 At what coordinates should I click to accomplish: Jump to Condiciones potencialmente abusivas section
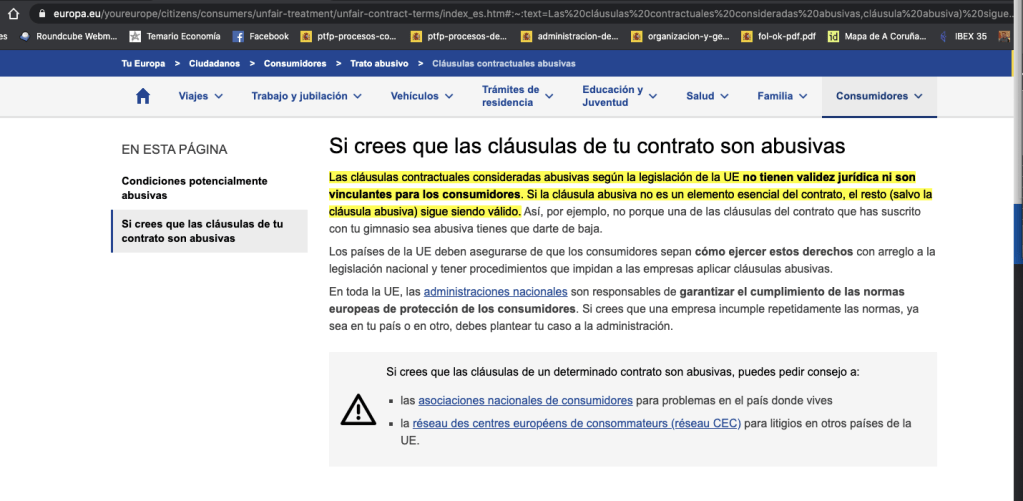point(194,188)
